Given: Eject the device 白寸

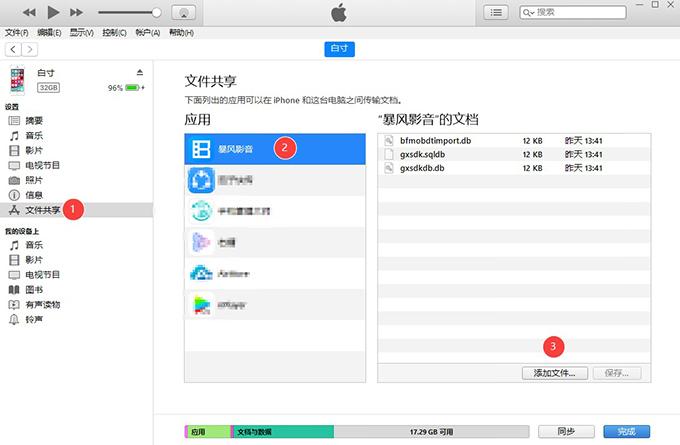Looking at the screenshot, I should [140, 72].
